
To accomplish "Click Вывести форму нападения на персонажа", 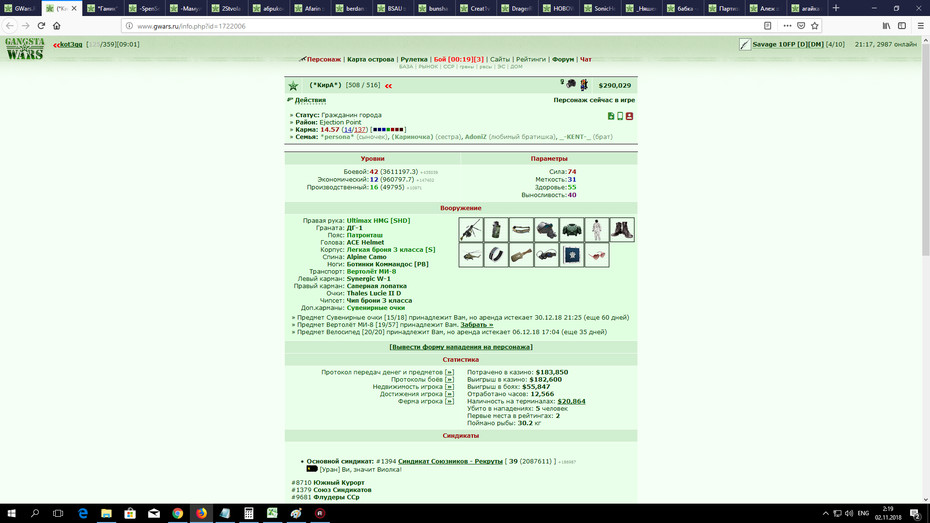I will [x=461, y=347].
